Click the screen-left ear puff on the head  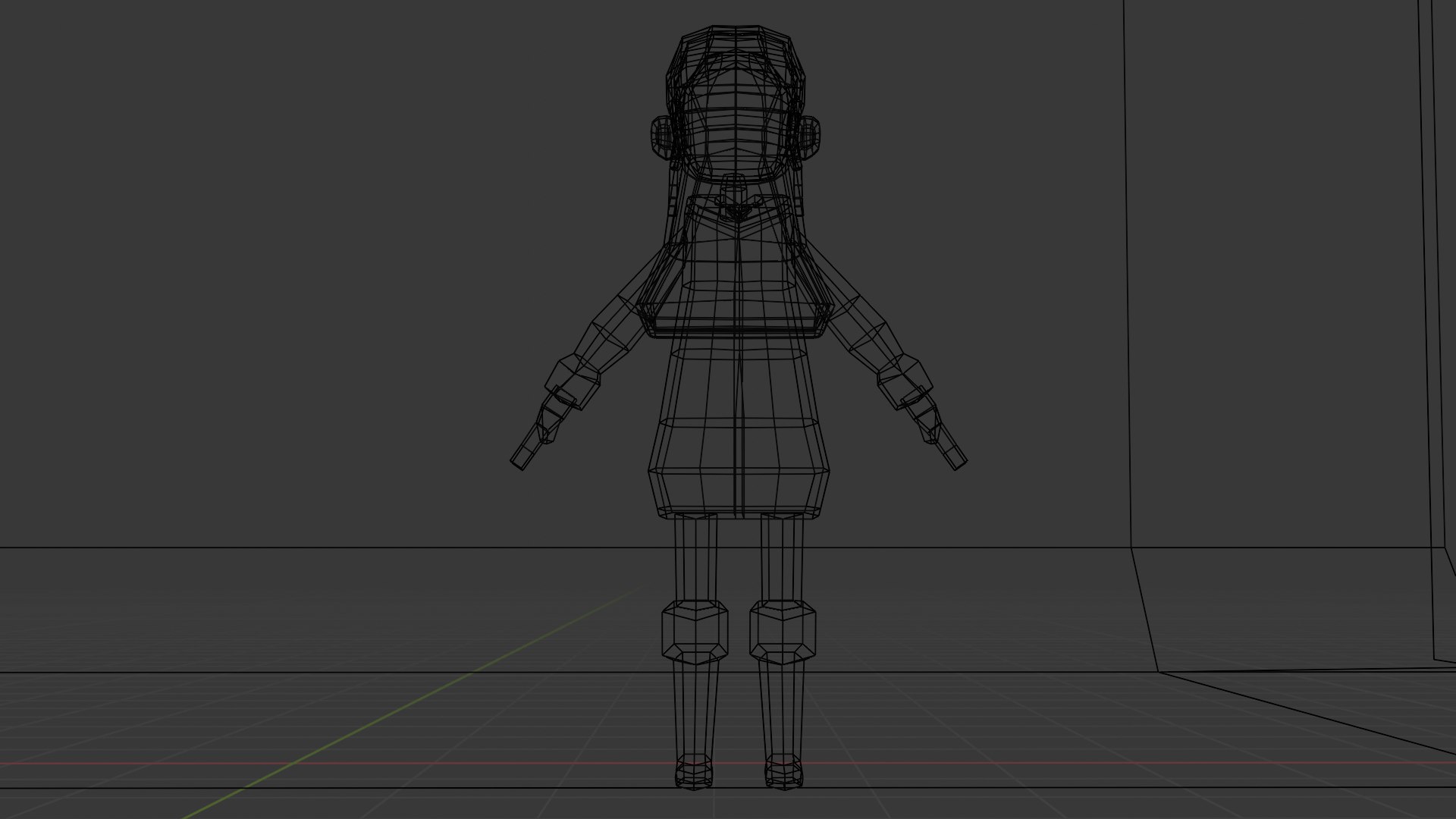tap(662, 137)
